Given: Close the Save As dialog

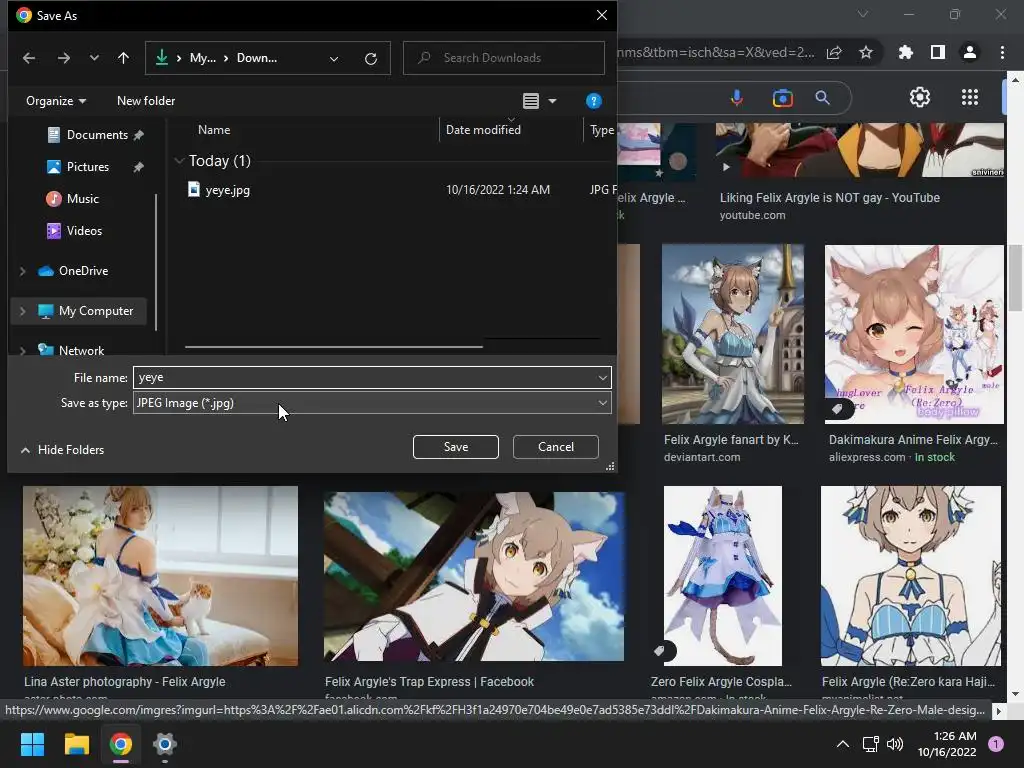Looking at the screenshot, I should (601, 15).
